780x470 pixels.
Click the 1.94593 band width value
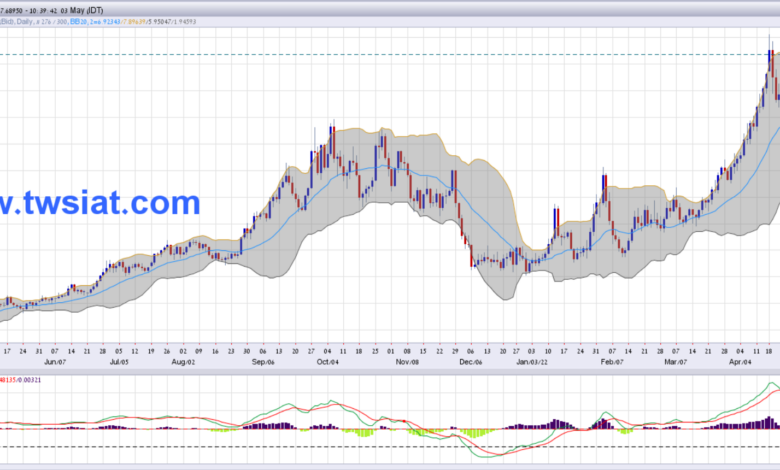coord(185,21)
